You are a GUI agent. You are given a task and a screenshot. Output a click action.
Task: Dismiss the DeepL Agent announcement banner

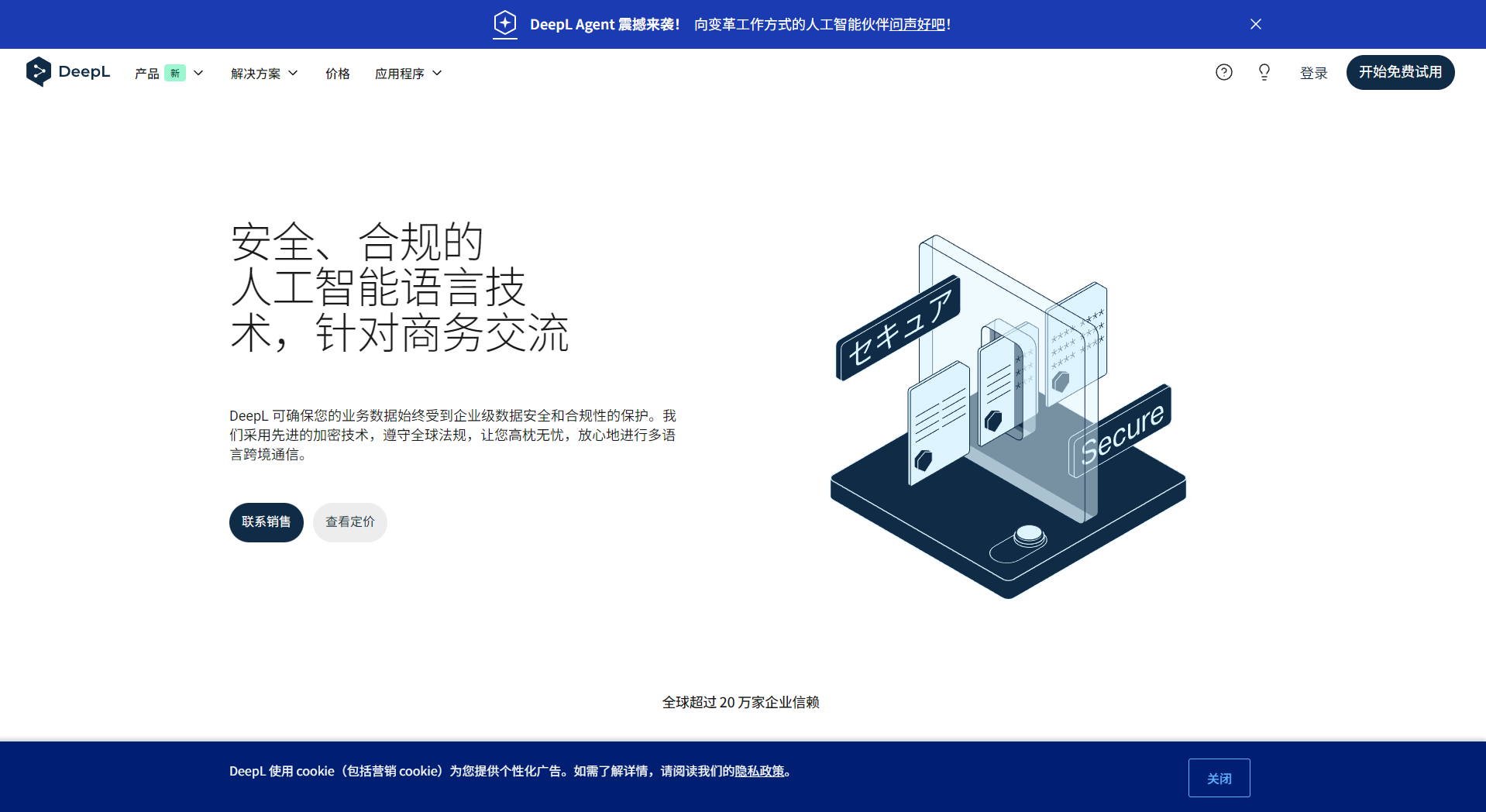(x=1255, y=24)
